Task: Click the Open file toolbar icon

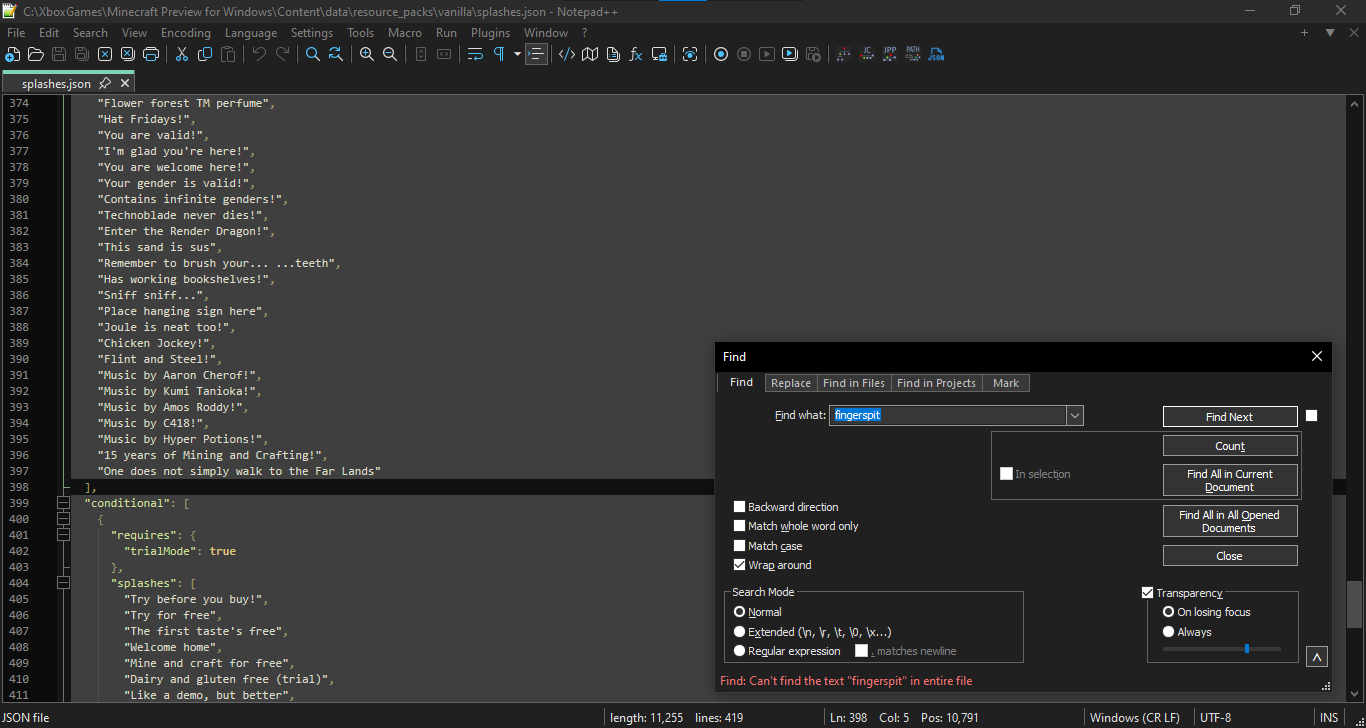Action: 36,54
